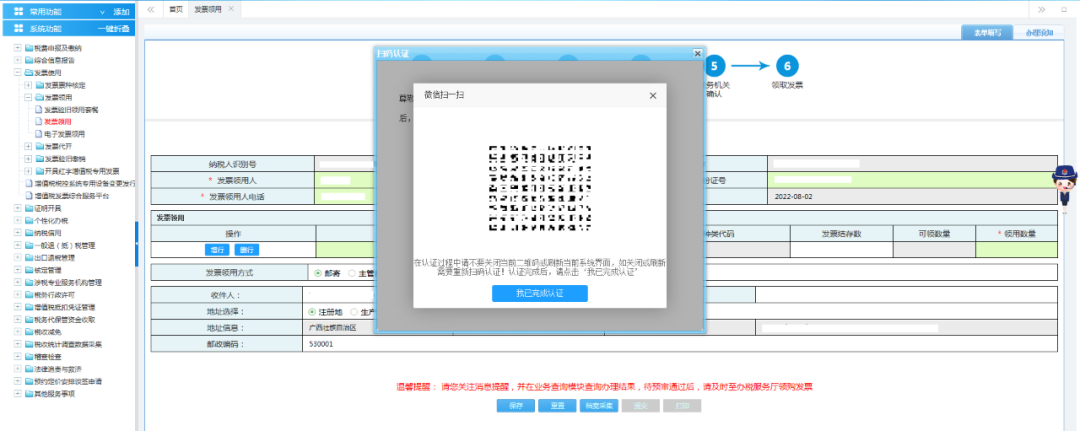Click the blue button right of 重置
This screenshot has height=431, width=1080.
tap(599, 406)
